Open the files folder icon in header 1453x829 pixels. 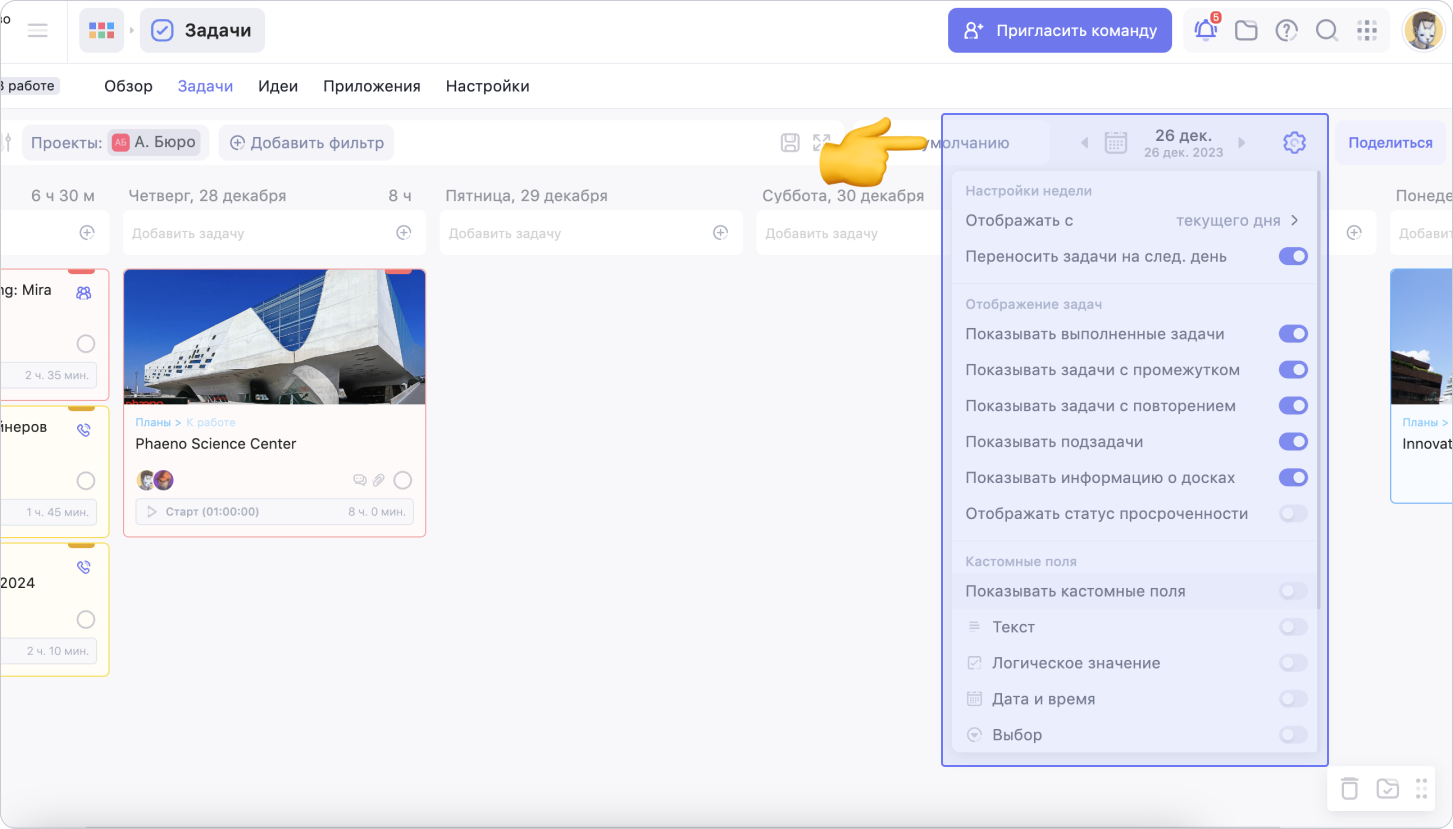(x=1246, y=31)
